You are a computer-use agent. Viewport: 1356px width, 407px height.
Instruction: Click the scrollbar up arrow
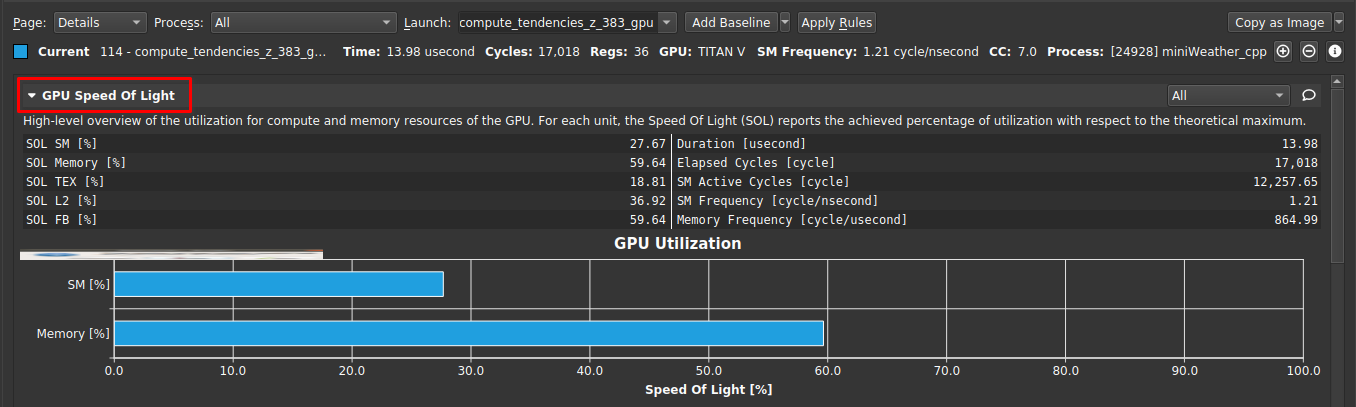(1337, 81)
